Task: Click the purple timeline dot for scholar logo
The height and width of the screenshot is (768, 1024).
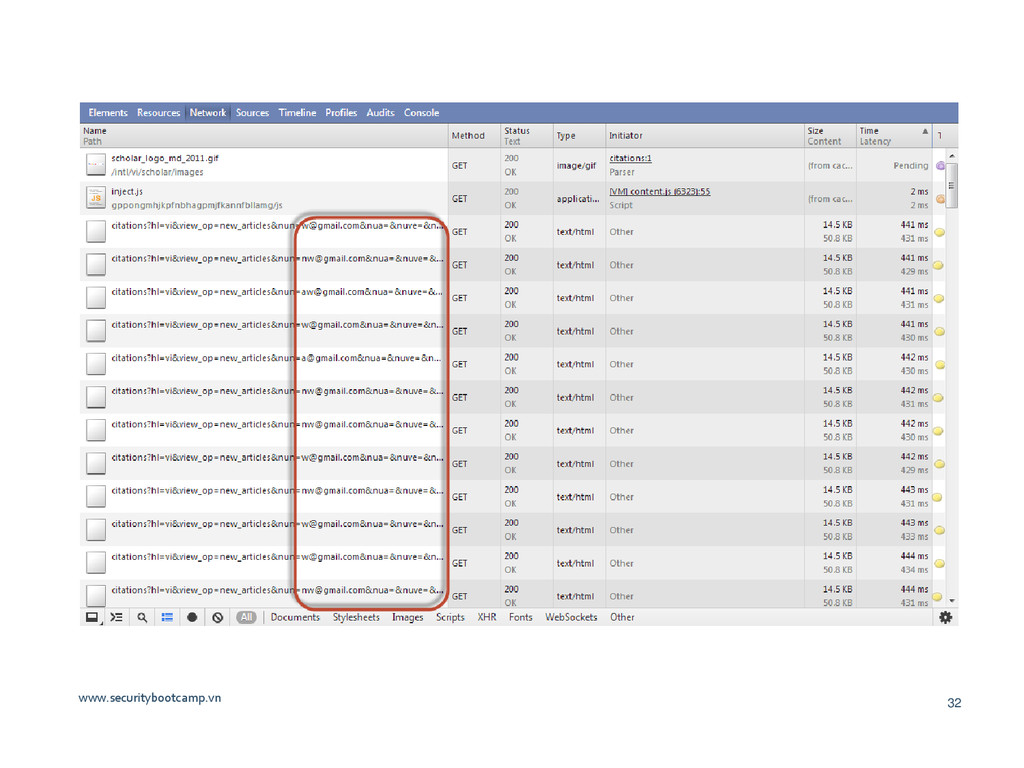Action: coord(940,166)
